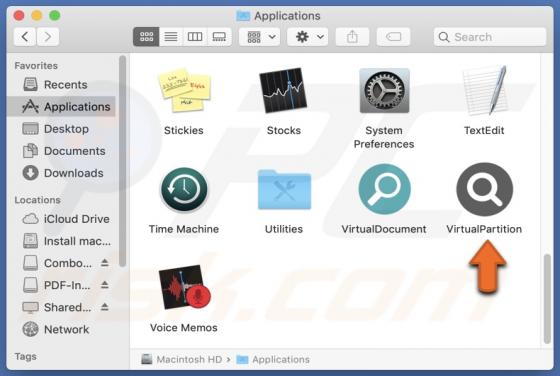The width and height of the screenshot is (560, 376).
Task: Open iCloud Drive in the sidebar
Action: [x=61, y=219]
